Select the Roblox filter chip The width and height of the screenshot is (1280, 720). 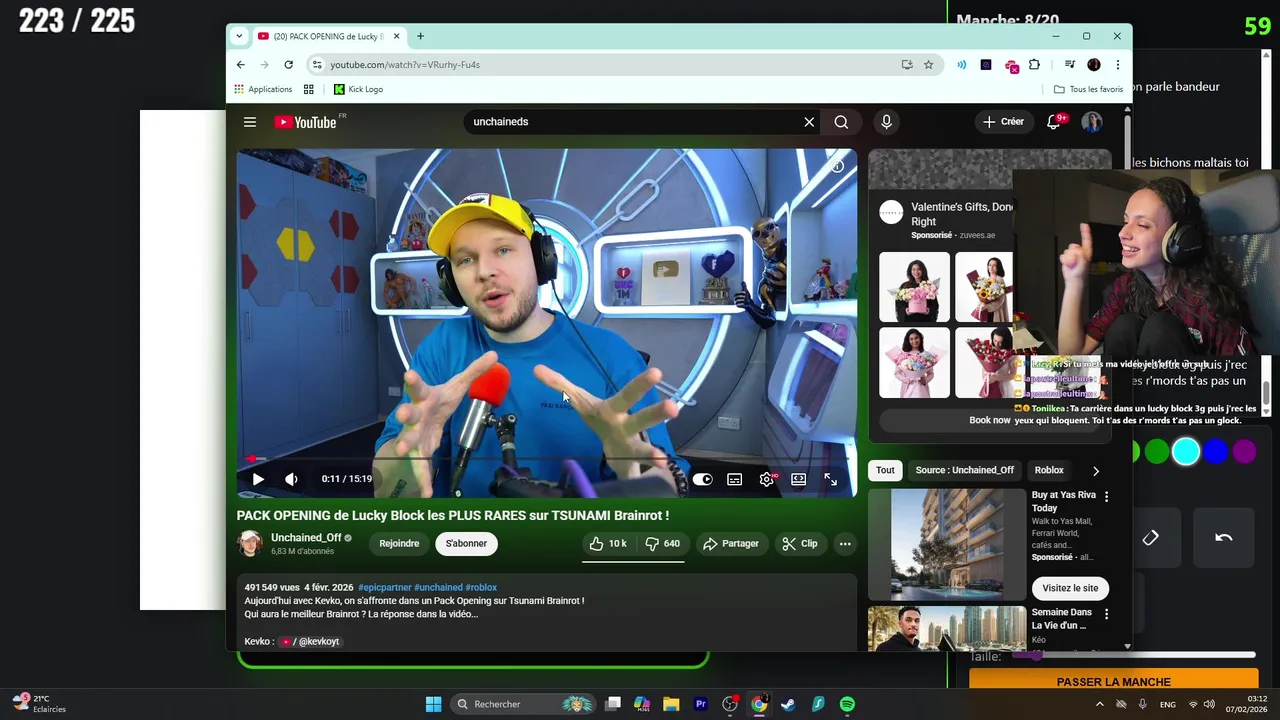tap(1049, 470)
